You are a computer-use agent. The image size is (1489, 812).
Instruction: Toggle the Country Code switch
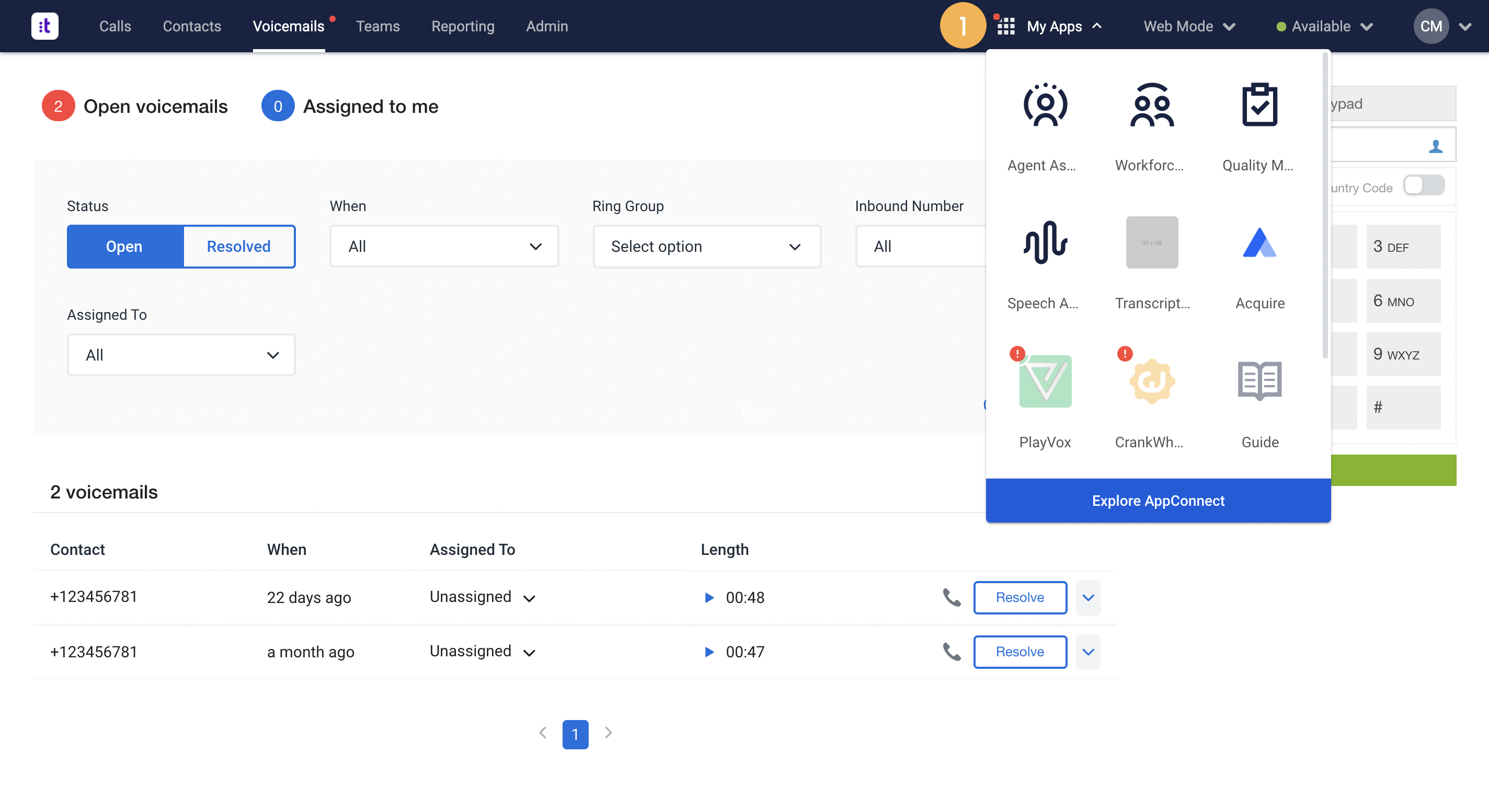[x=1424, y=186]
